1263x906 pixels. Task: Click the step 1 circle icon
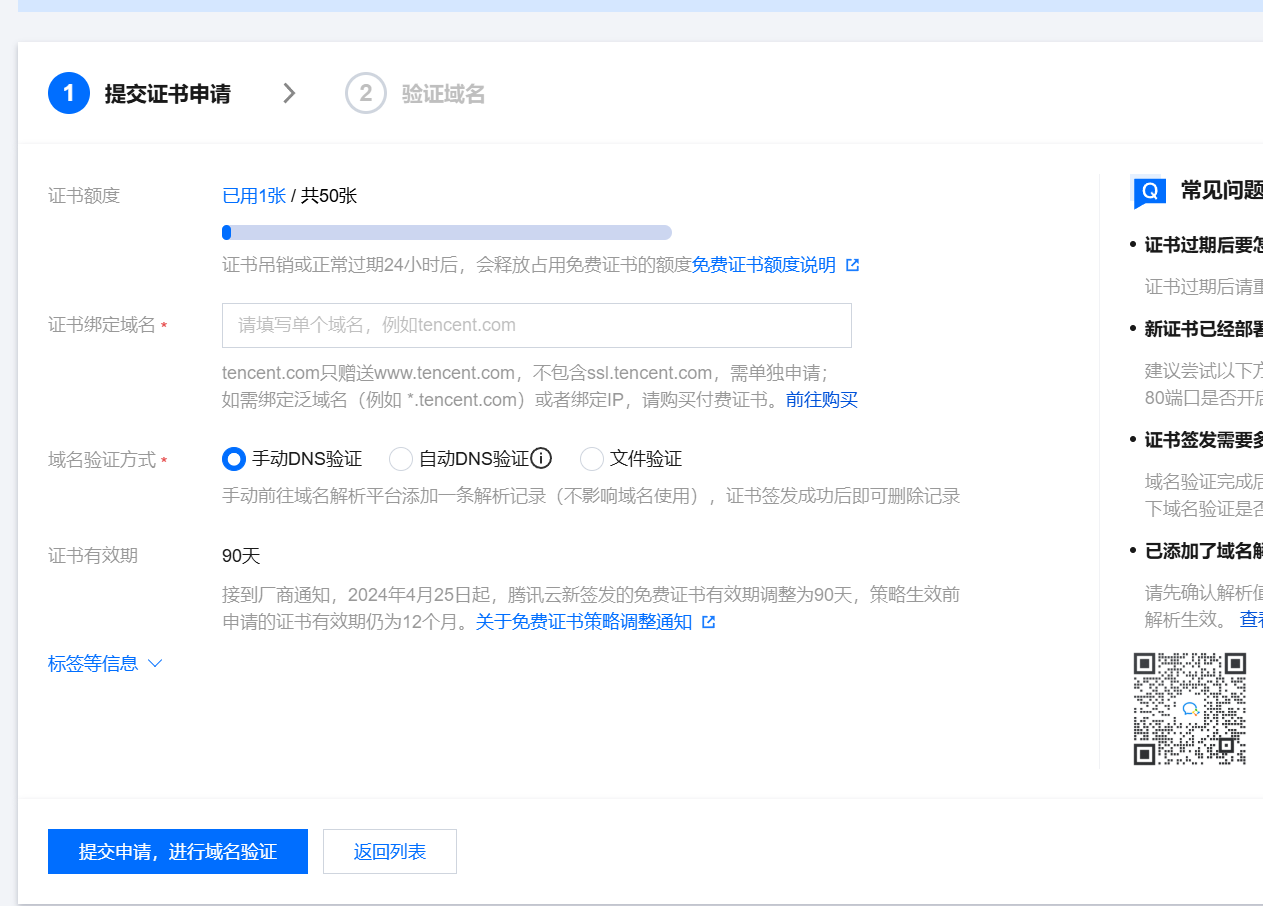[69, 93]
